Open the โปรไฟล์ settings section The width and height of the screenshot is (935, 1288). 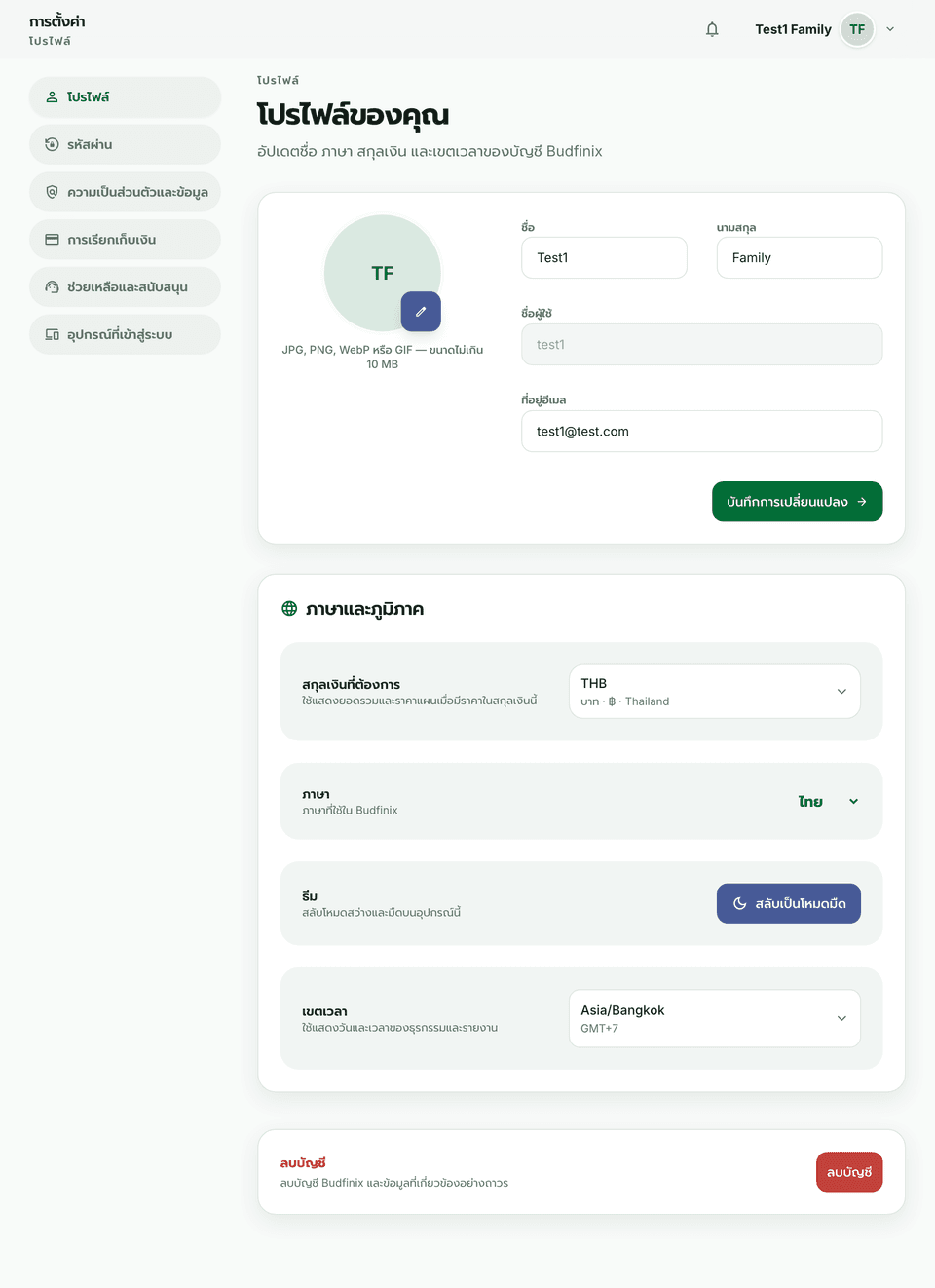coord(125,97)
